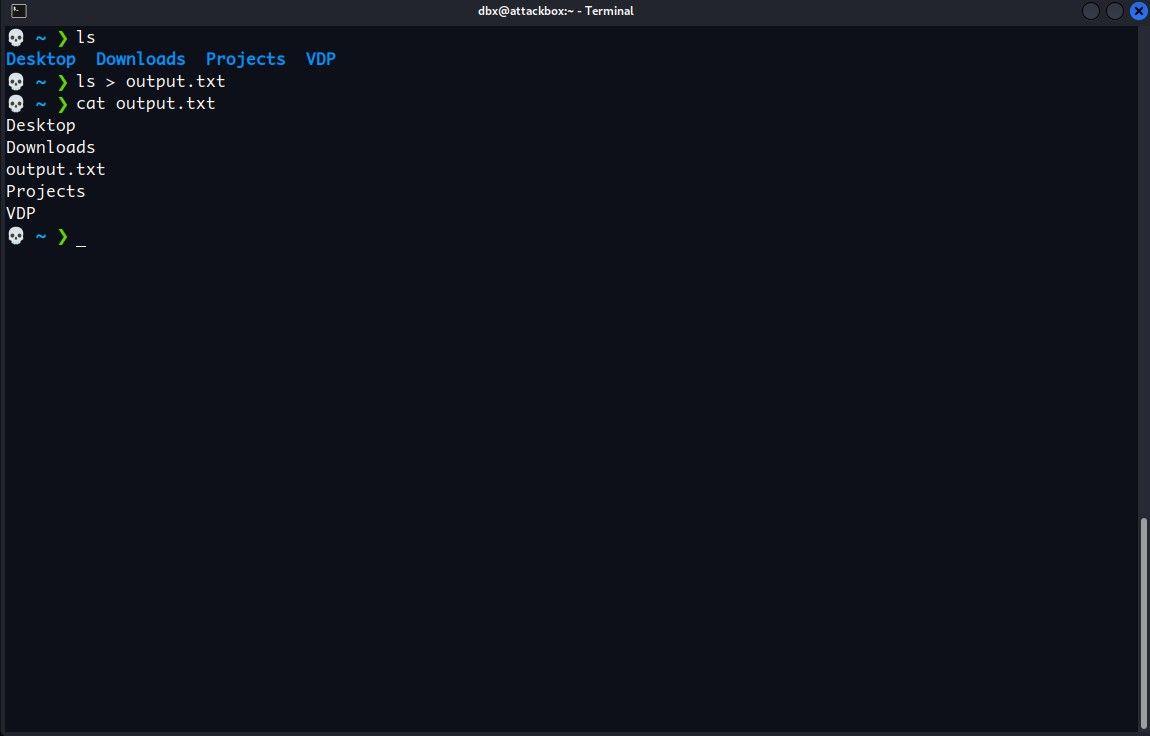Click the skull icon beside the ls redirect command
Image resolution: width=1150 pixels, height=736 pixels.
[x=15, y=81]
